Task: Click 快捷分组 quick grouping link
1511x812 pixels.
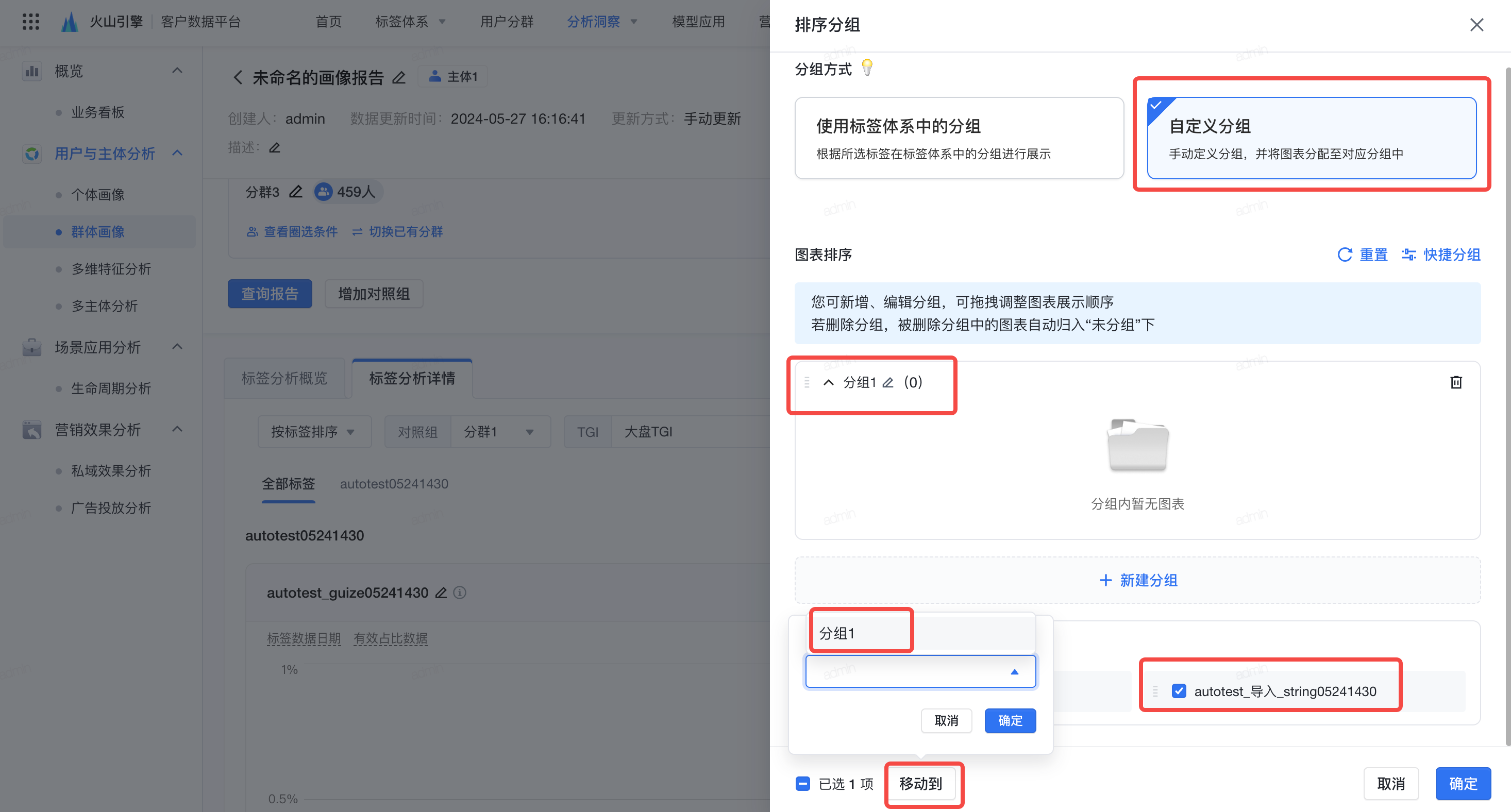Action: click(x=1441, y=255)
